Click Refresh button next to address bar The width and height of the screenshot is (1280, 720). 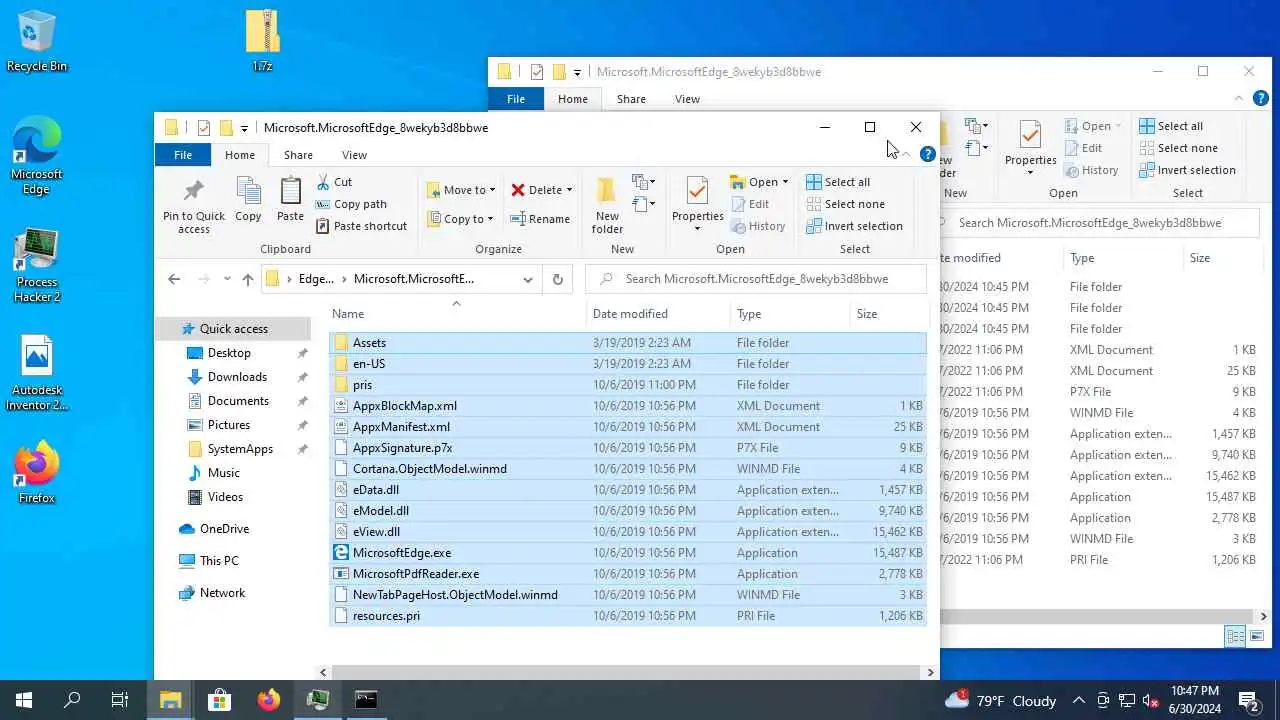click(x=558, y=279)
